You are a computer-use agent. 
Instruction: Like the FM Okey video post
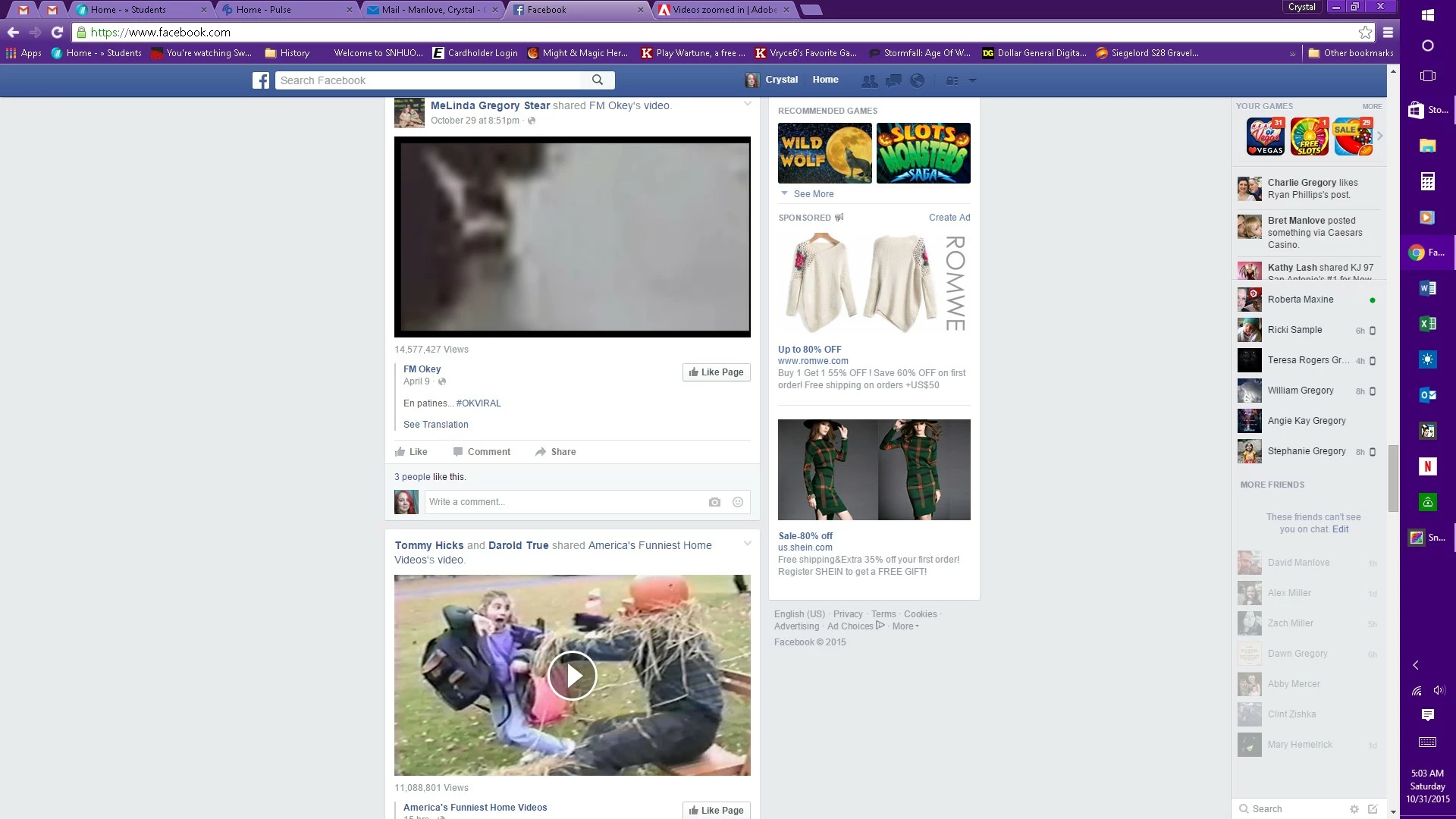[x=411, y=452]
